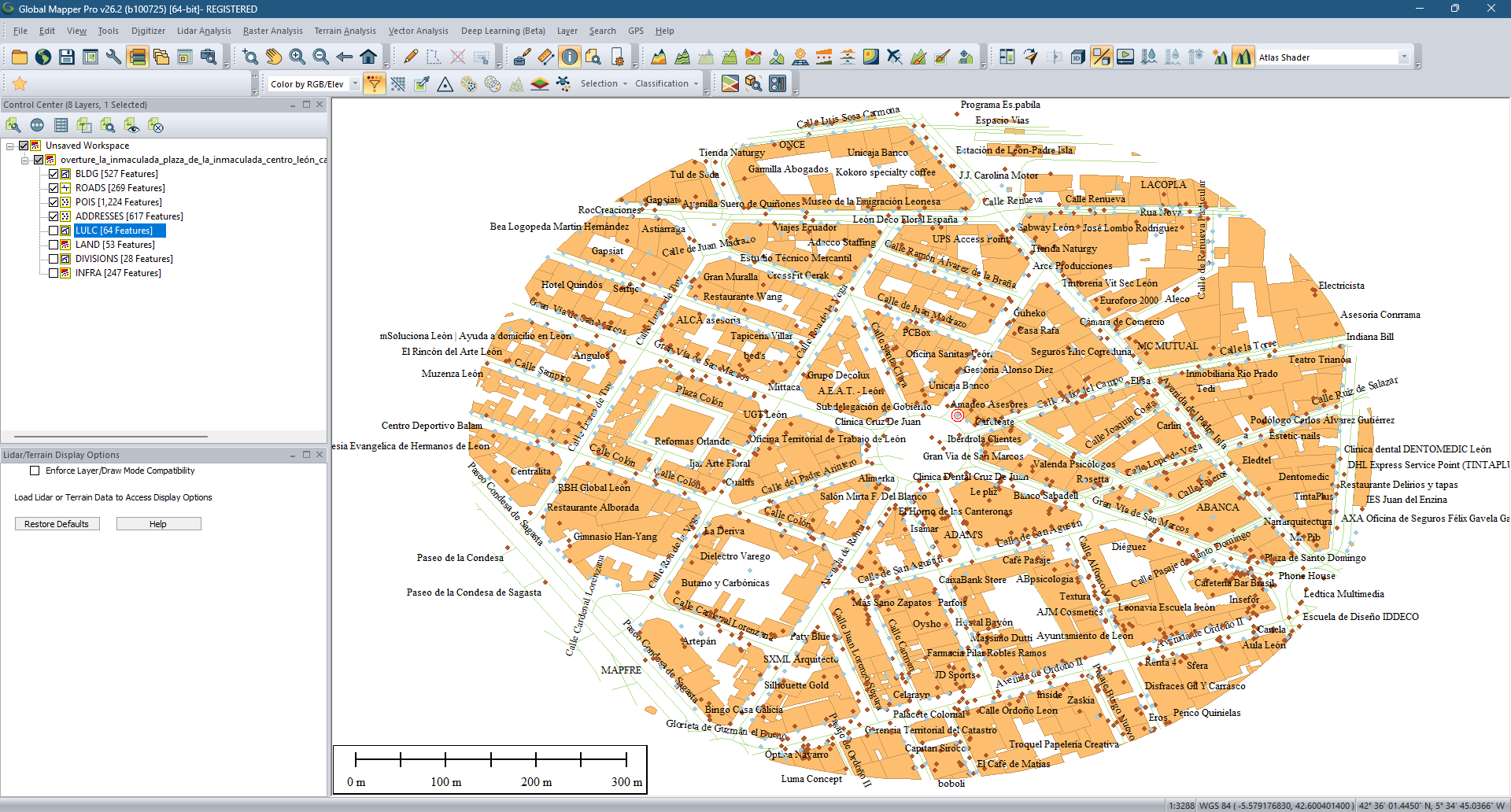Viewport: 1511px width, 812px height.
Task: Activate the Digitizer pencil tool
Action: [x=411, y=57]
